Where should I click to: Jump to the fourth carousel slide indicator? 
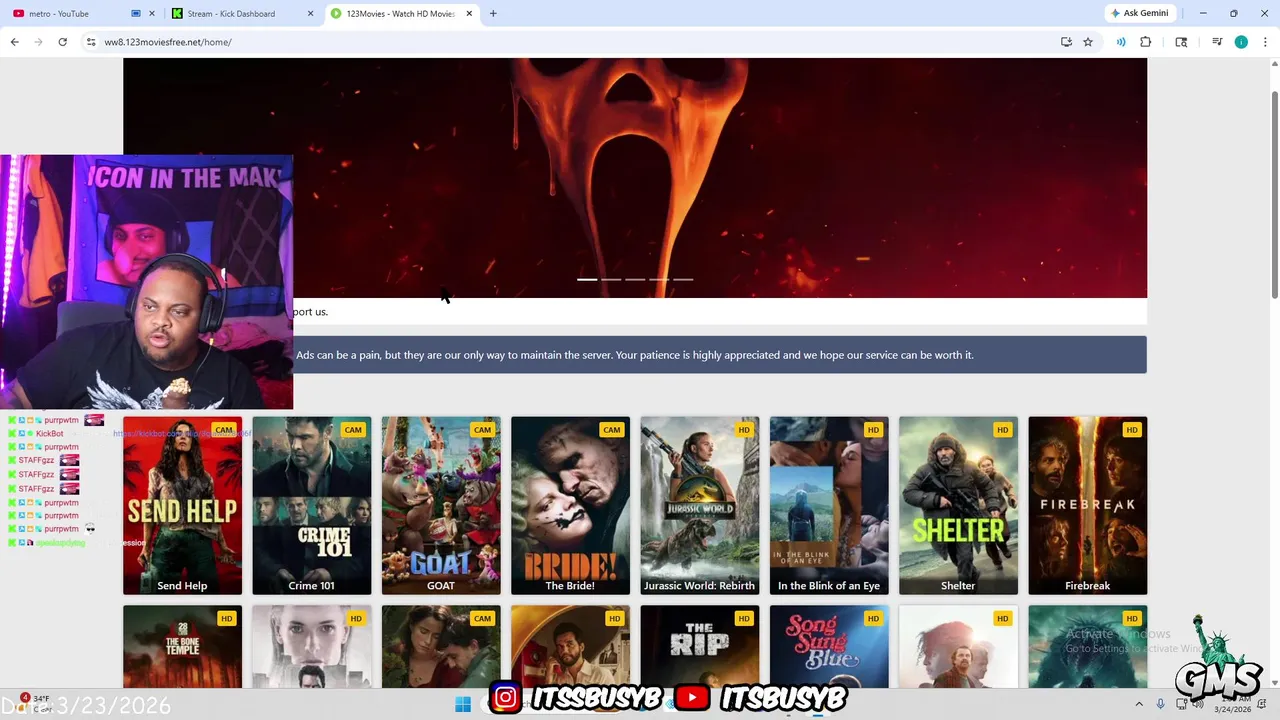(x=659, y=280)
